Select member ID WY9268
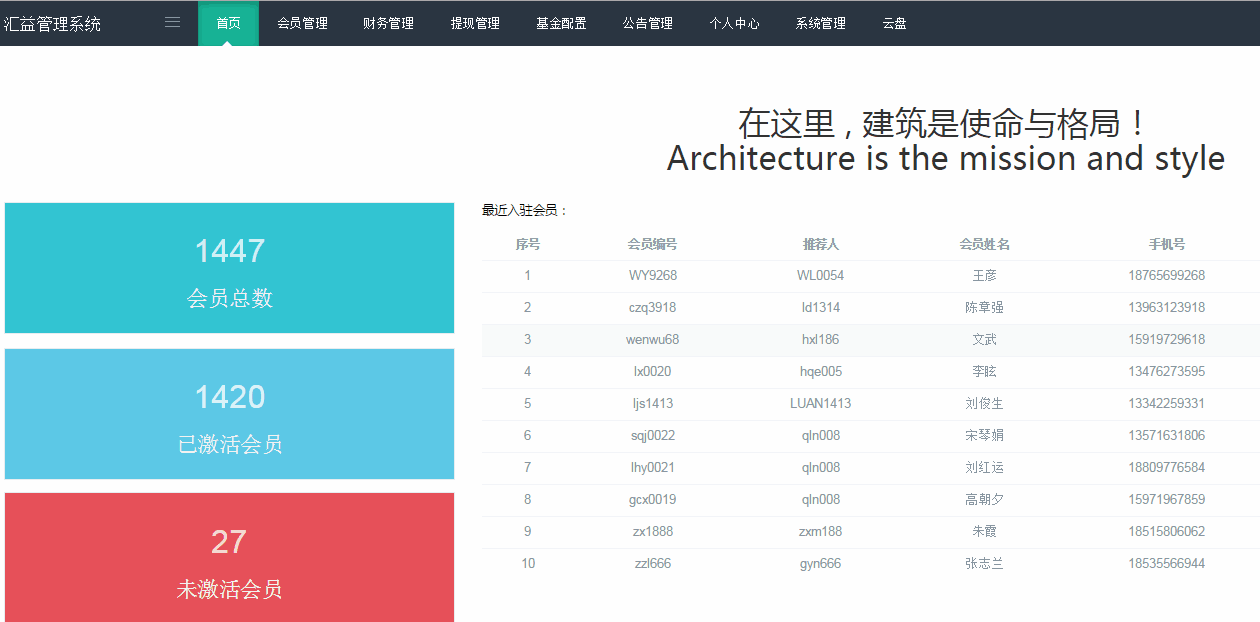 653,276
